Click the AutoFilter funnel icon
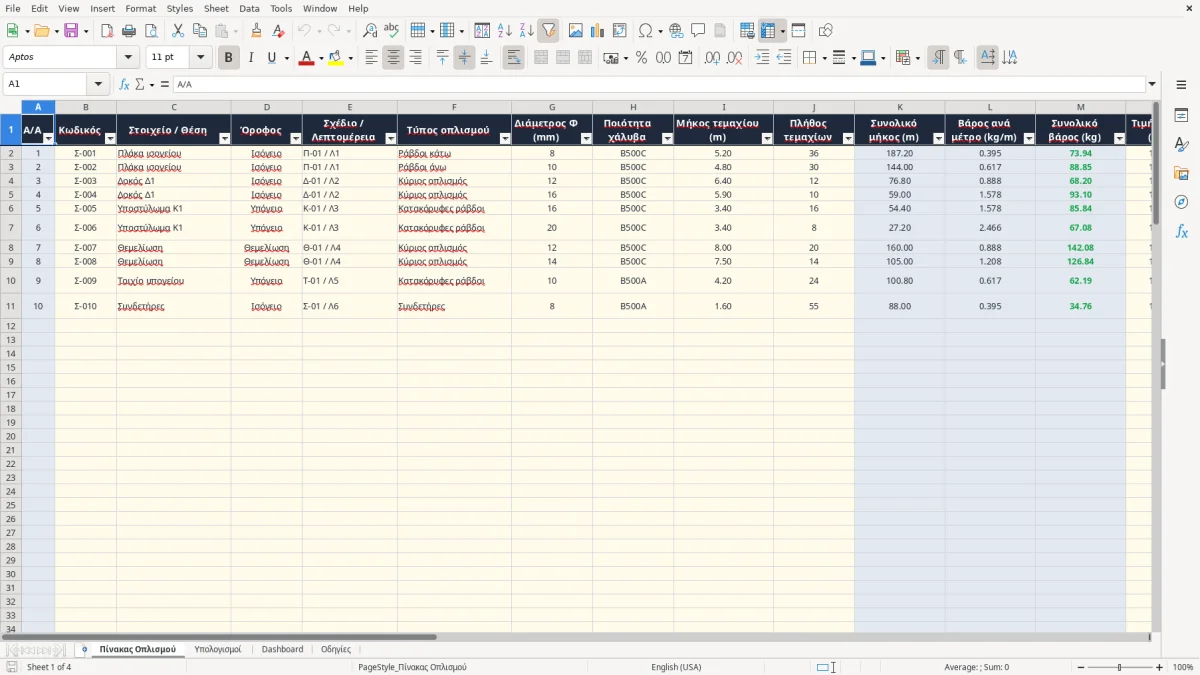The height and width of the screenshot is (675, 1200). point(548,31)
